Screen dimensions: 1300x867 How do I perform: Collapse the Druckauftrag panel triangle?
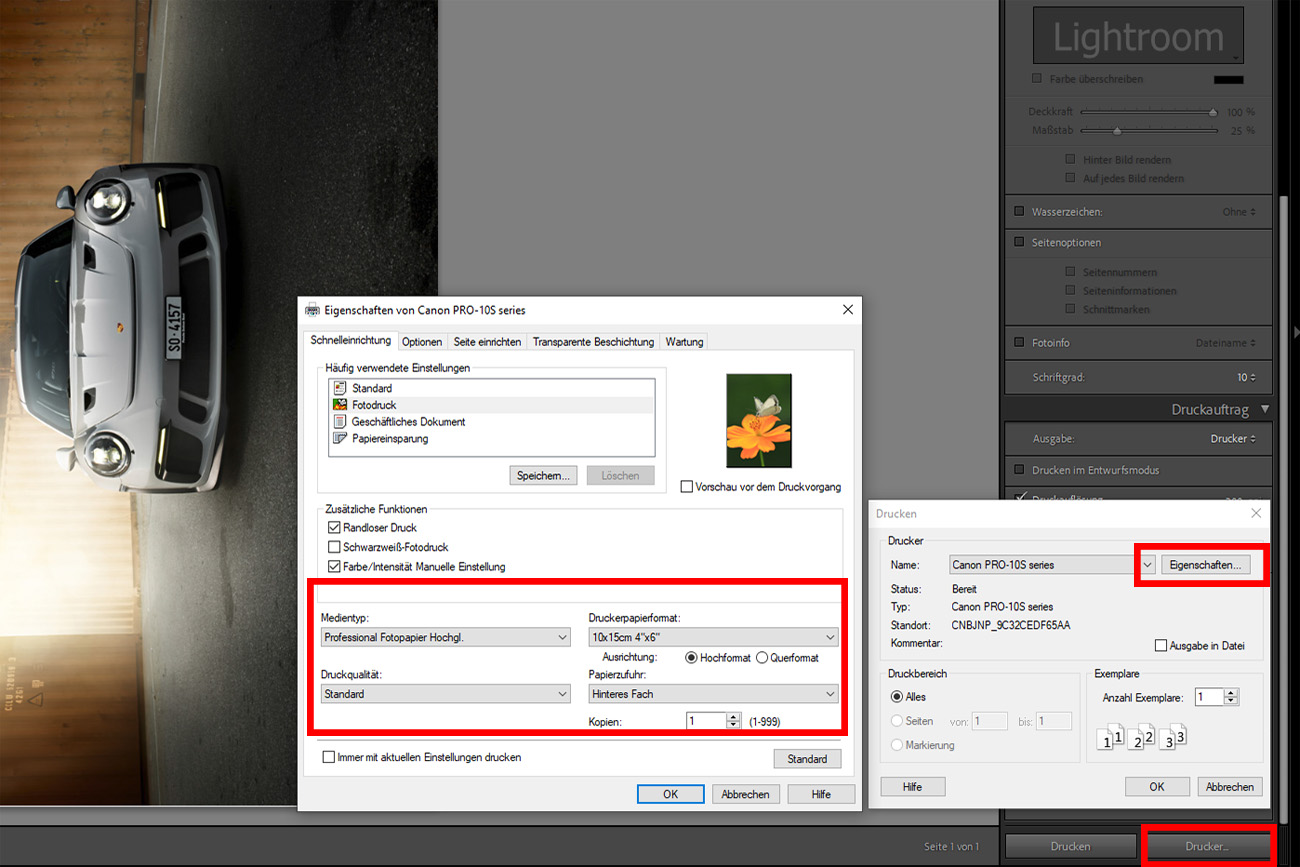(x=1265, y=409)
